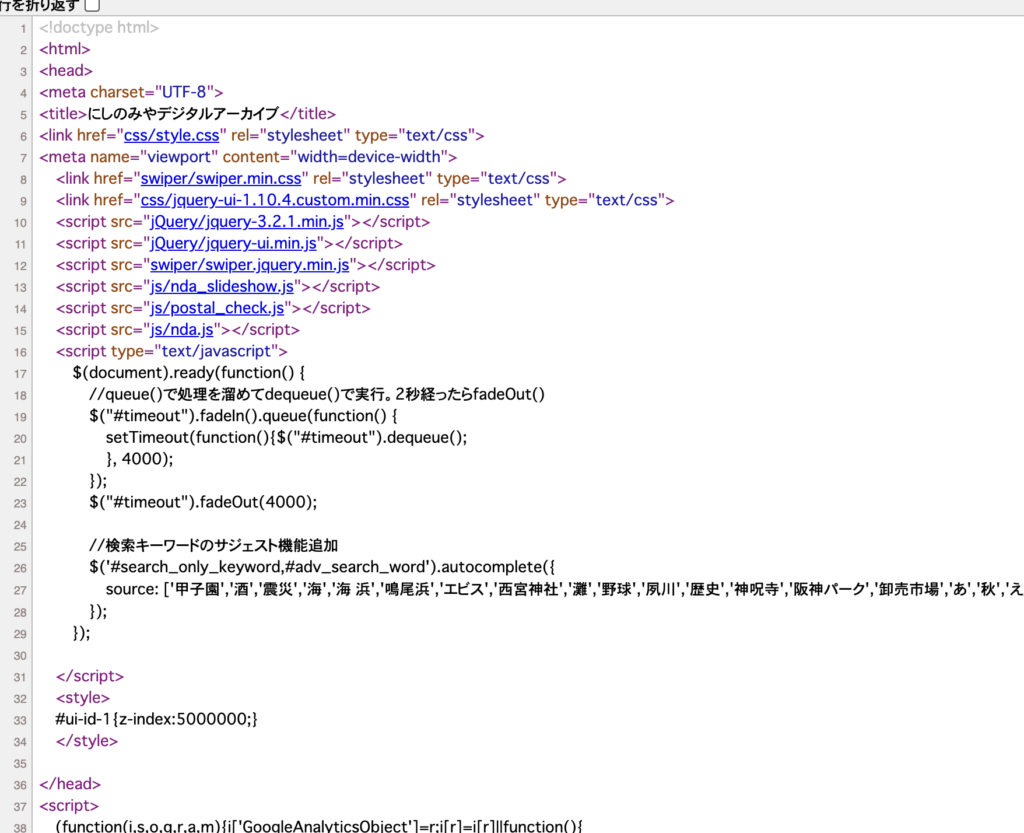1024x833 pixels.
Task: Click the #ui-id-1{z-index:5000000;} line
Action: click(x=157, y=719)
